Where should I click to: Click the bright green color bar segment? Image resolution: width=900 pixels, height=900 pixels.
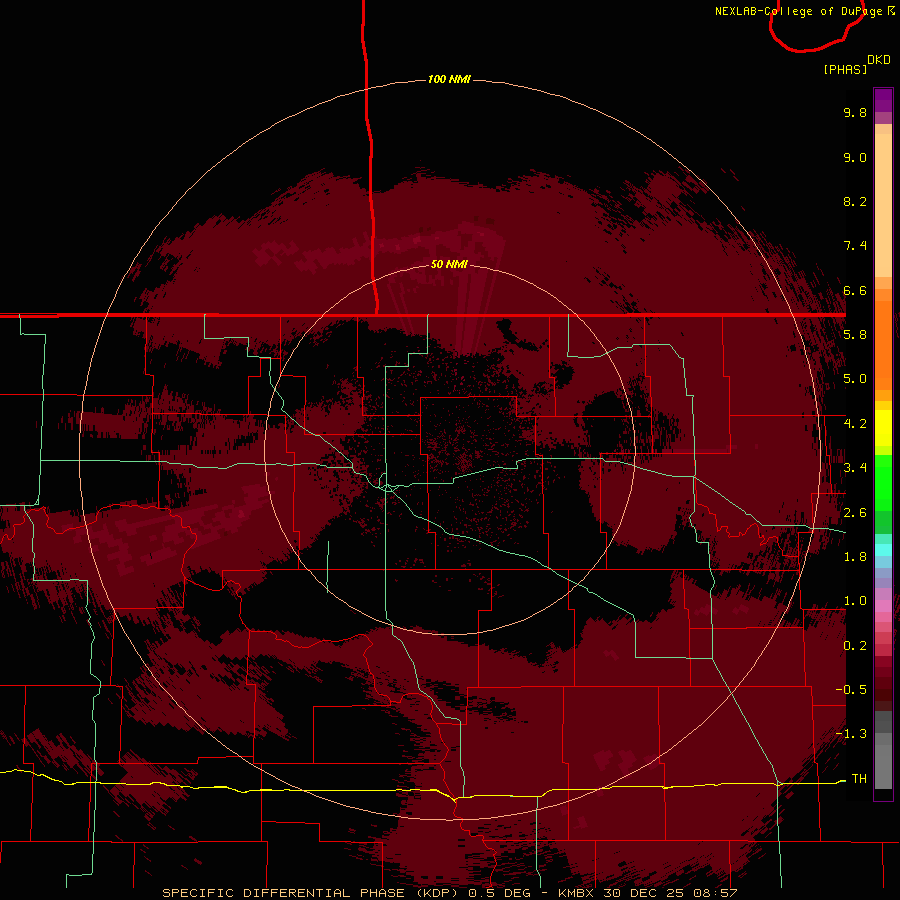click(883, 483)
